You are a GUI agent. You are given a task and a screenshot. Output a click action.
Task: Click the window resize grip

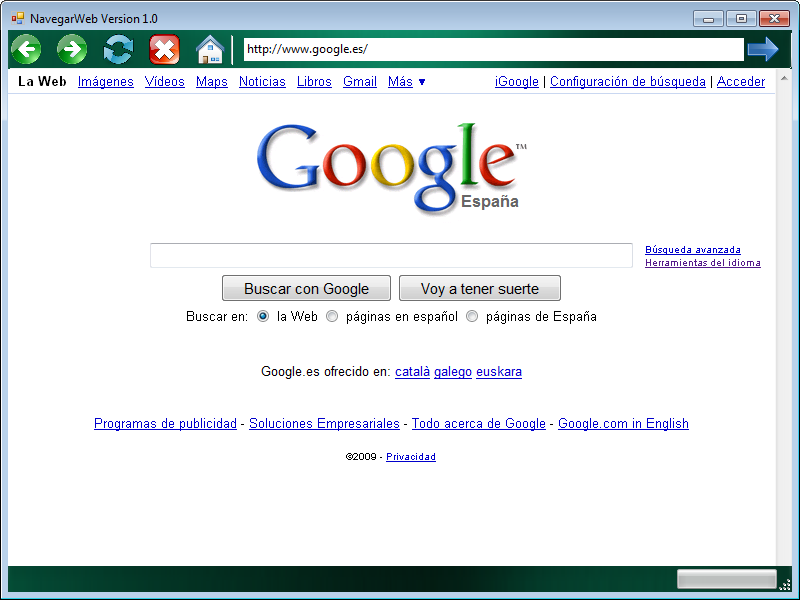tap(785, 585)
